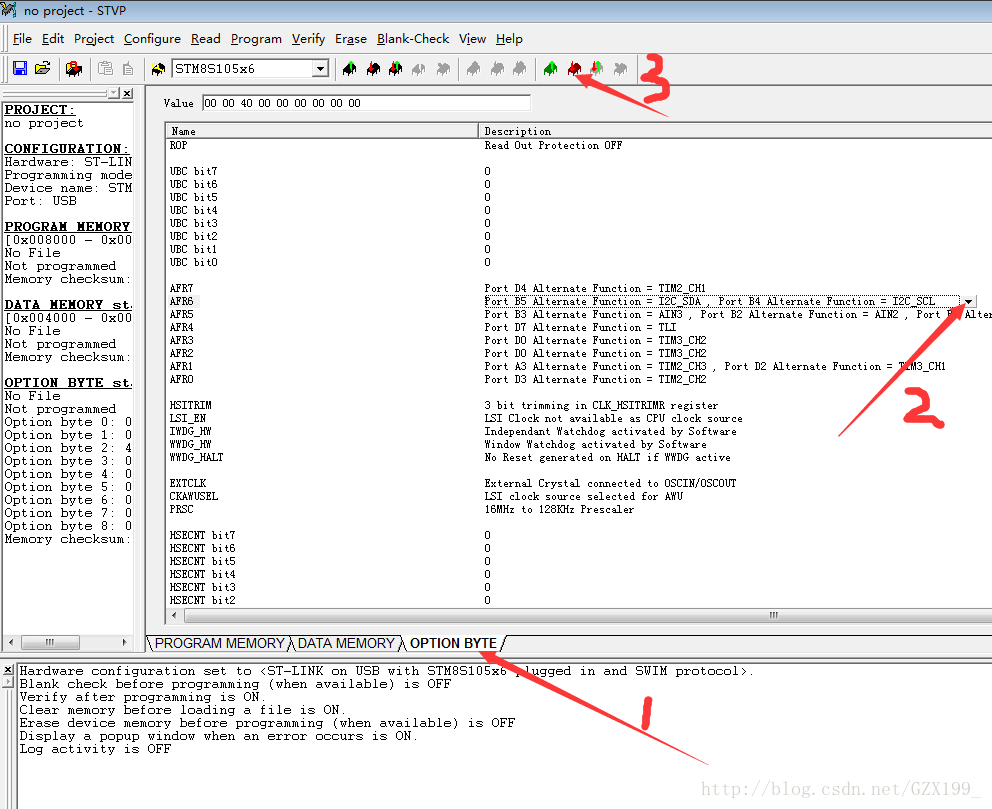Open the Erase menu
Image resolution: width=992 pixels, height=809 pixels.
tap(351, 39)
